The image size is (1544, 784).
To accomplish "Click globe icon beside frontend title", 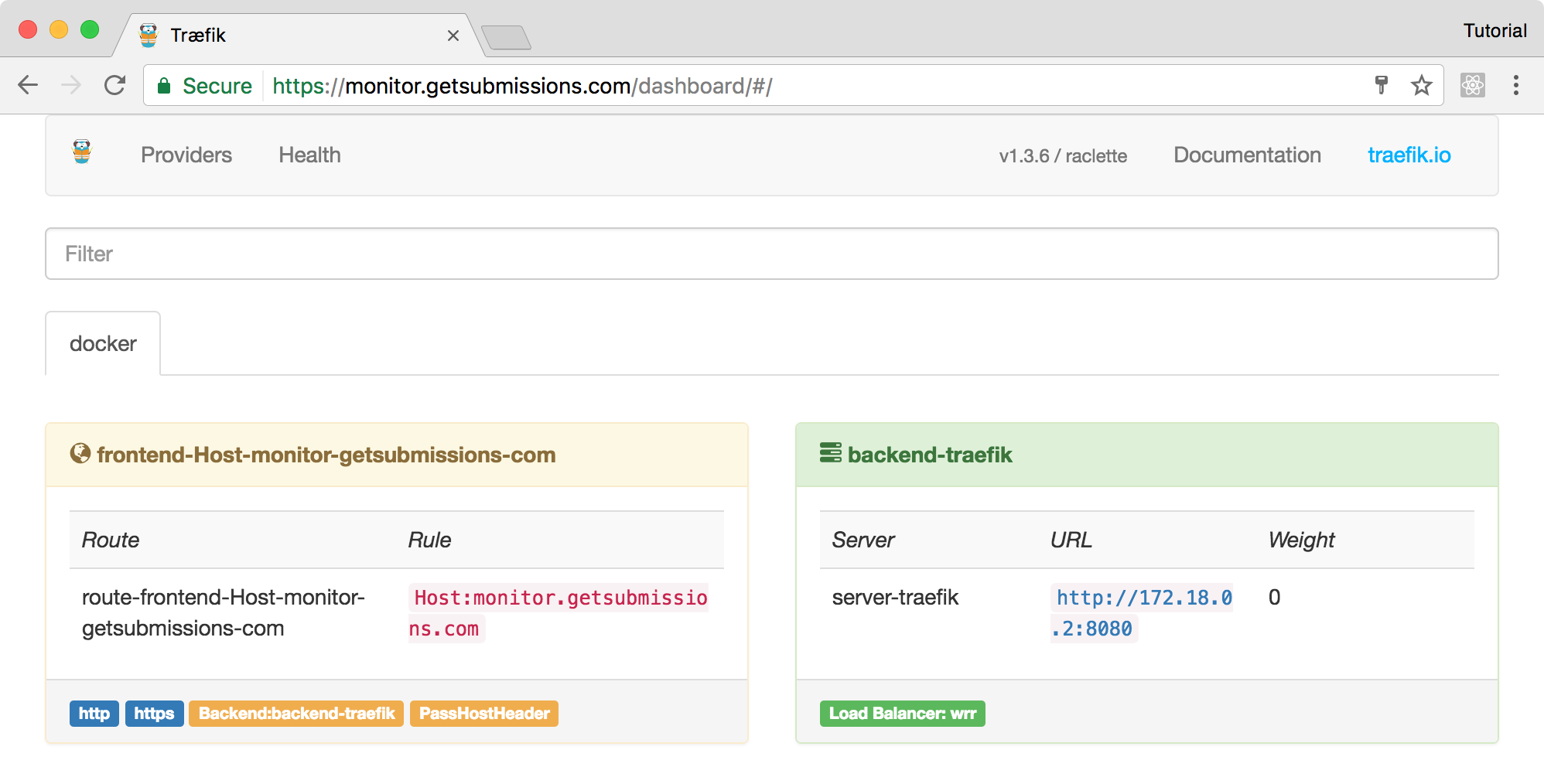I will pos(80,453).
